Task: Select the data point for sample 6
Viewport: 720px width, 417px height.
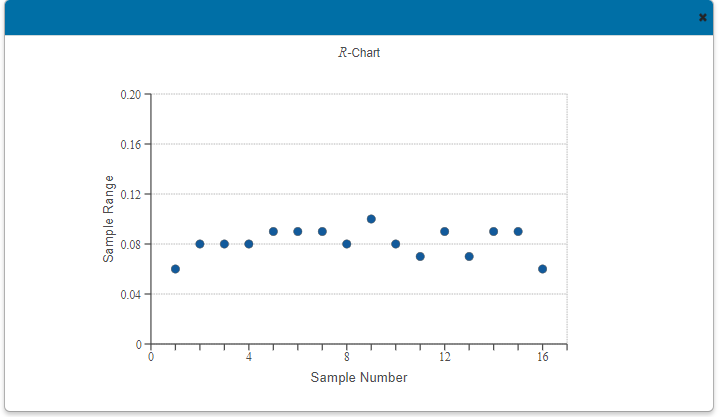Action: coord(298,231)
